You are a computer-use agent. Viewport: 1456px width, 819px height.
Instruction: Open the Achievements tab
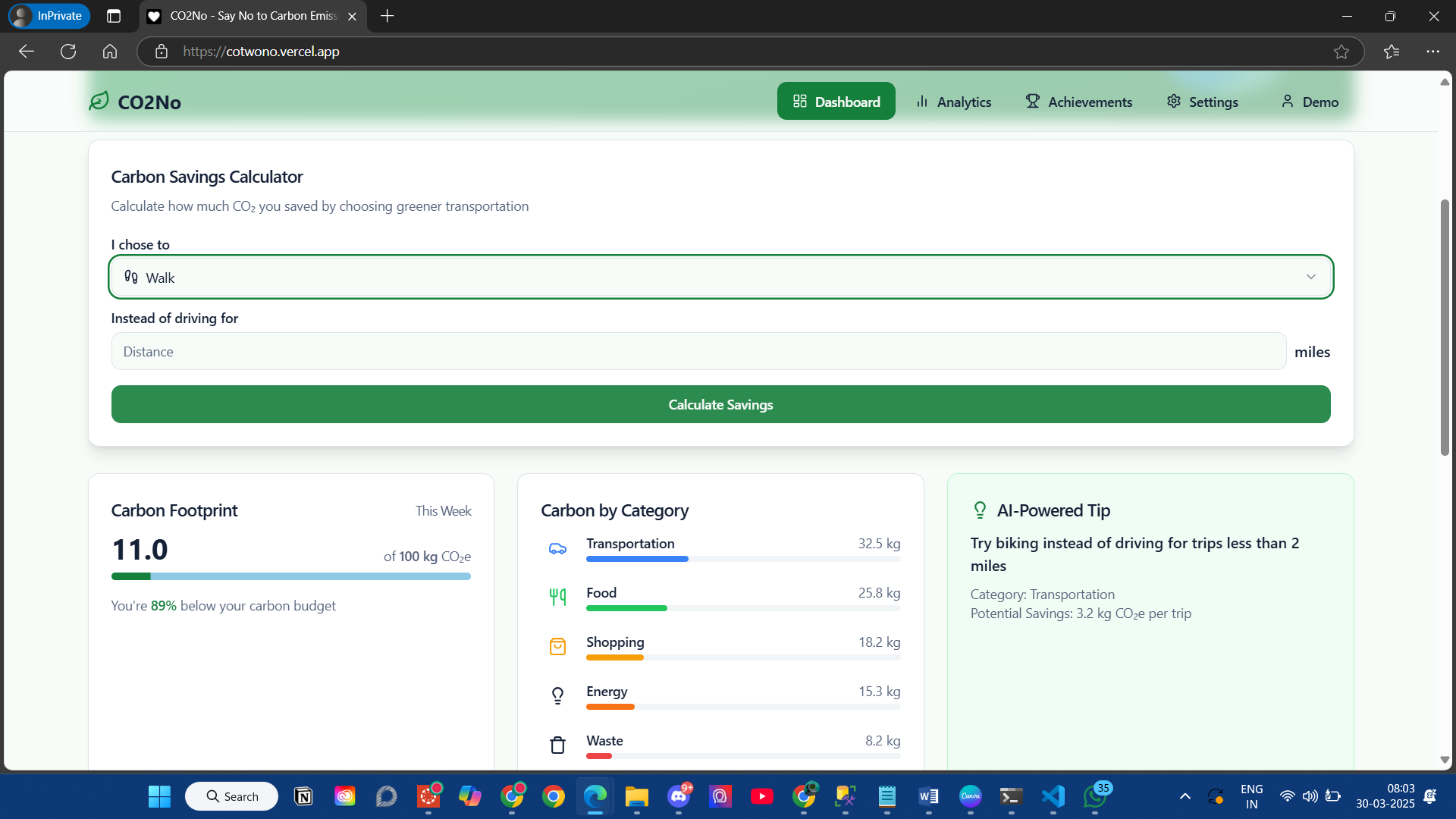tap(1078, 102)
